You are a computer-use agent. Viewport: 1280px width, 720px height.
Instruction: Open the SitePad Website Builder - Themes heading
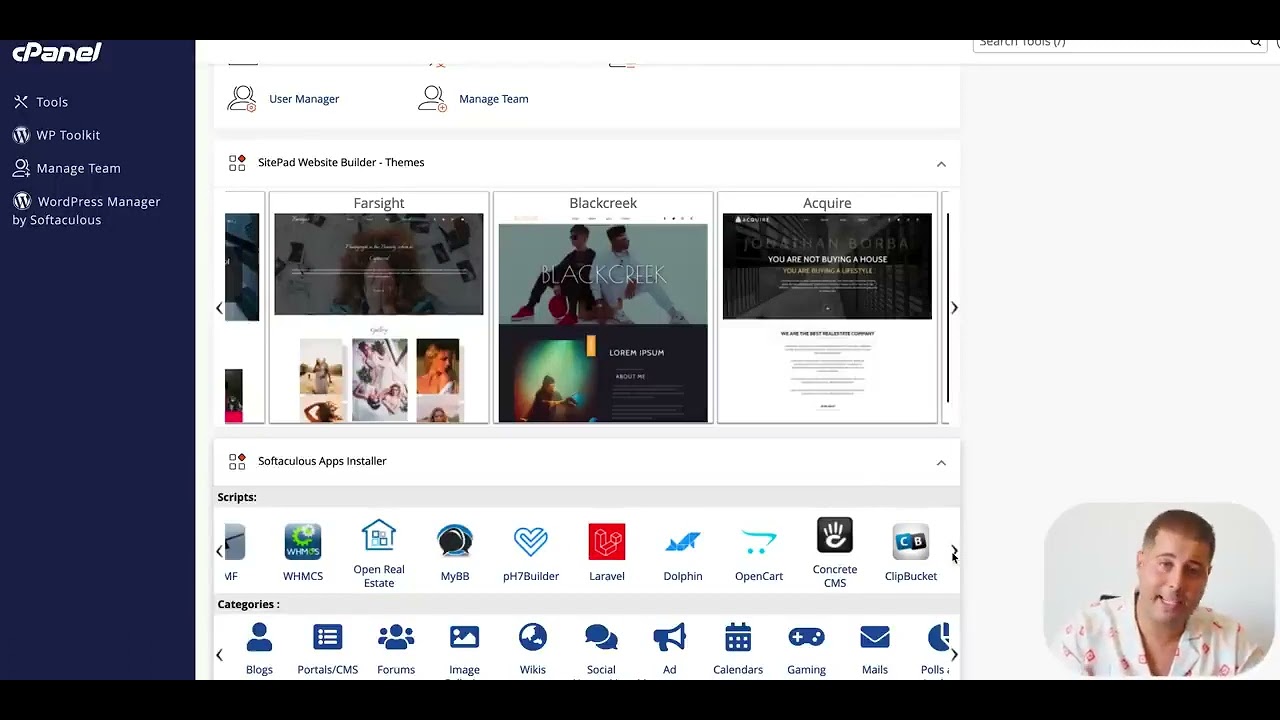click(x=341, y=162)
